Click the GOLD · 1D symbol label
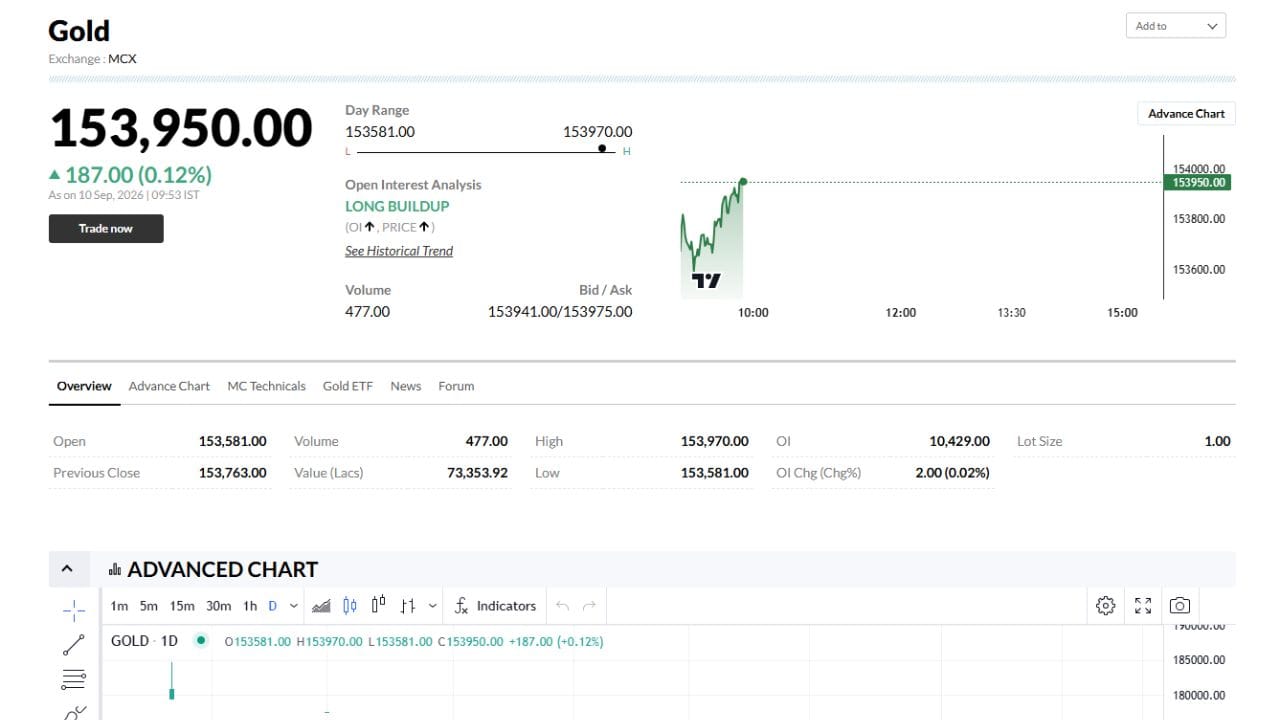 [144, 641]
